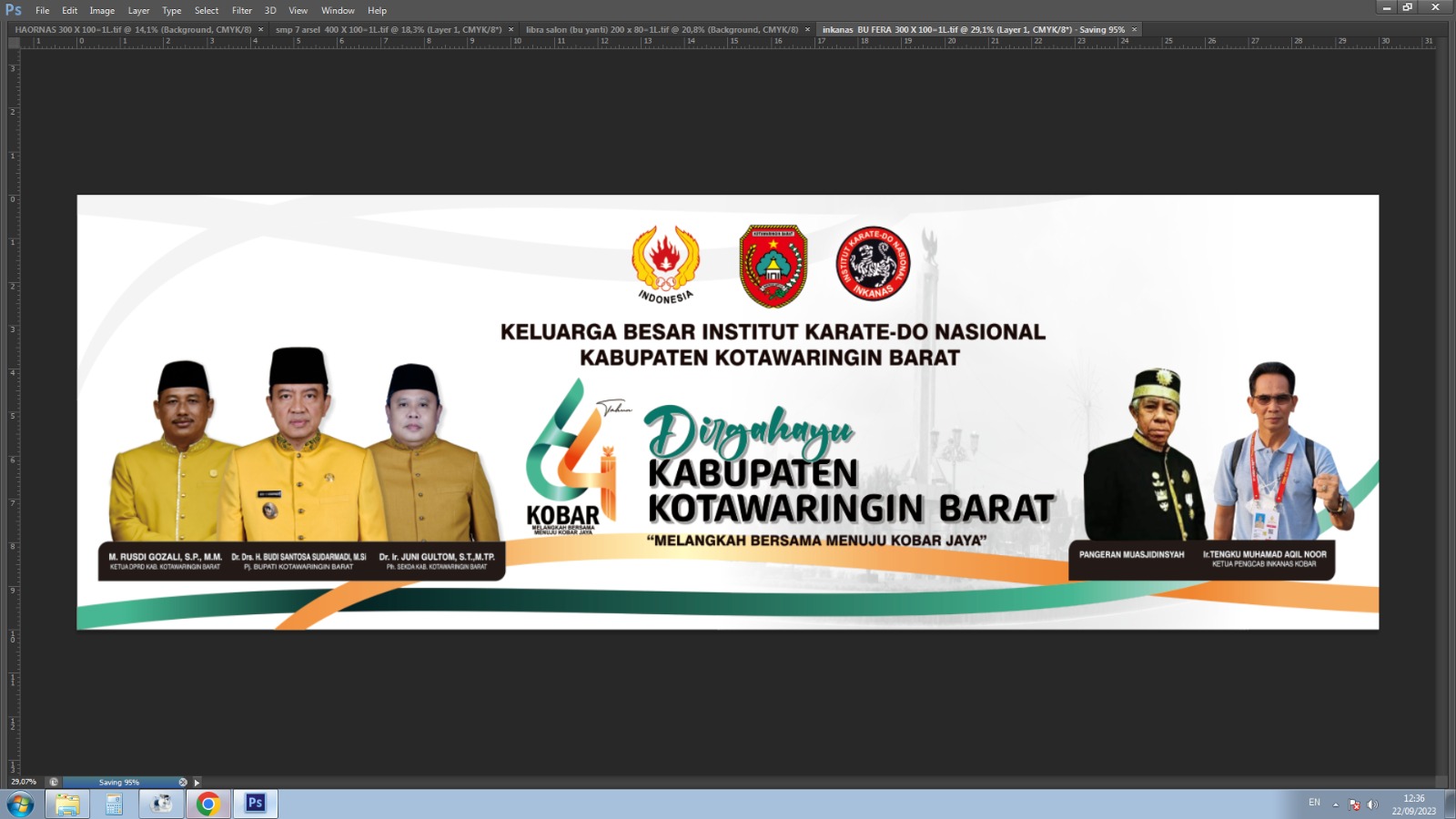Open the Select menu
Viewport: 1456px width, 819px height.
(x=207, y=11)
